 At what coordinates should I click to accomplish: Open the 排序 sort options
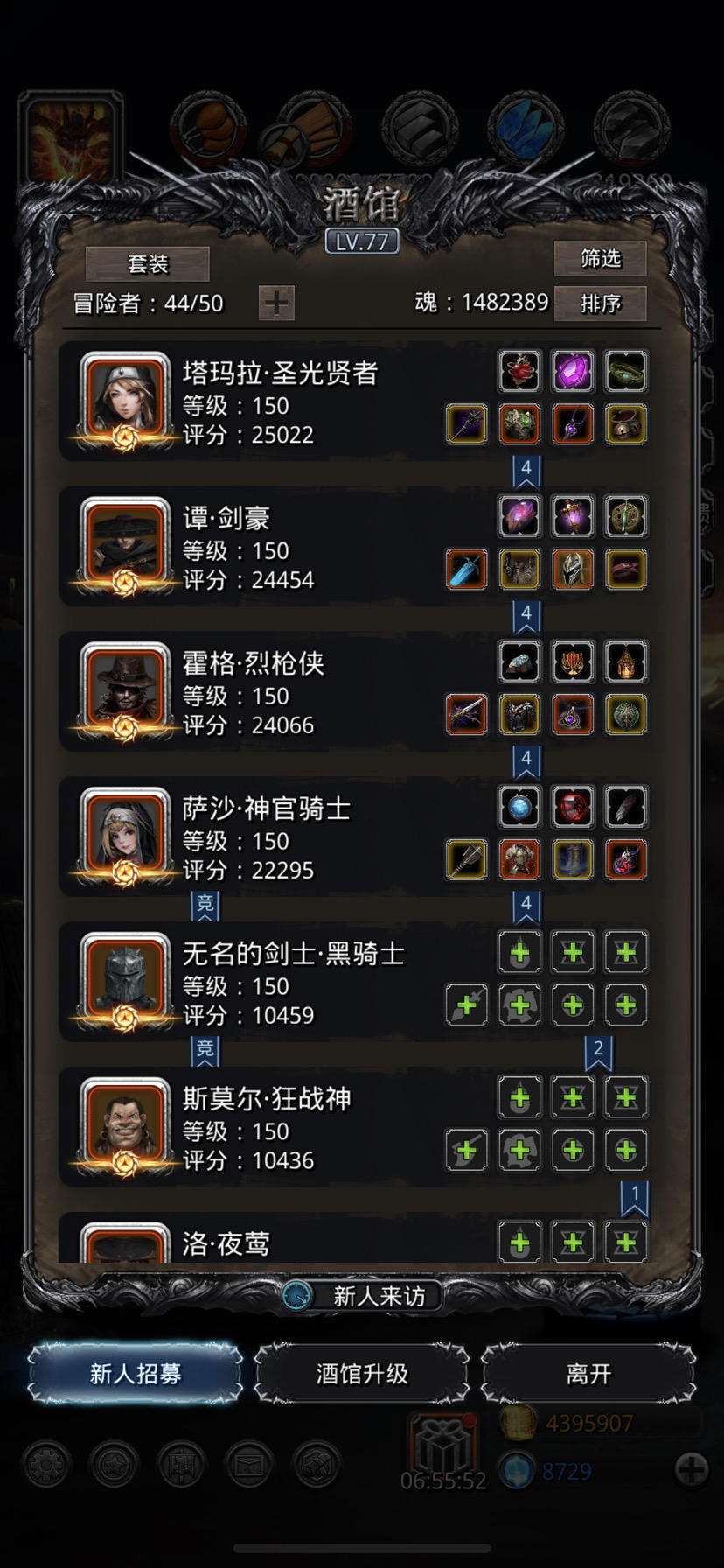[601, 304]
